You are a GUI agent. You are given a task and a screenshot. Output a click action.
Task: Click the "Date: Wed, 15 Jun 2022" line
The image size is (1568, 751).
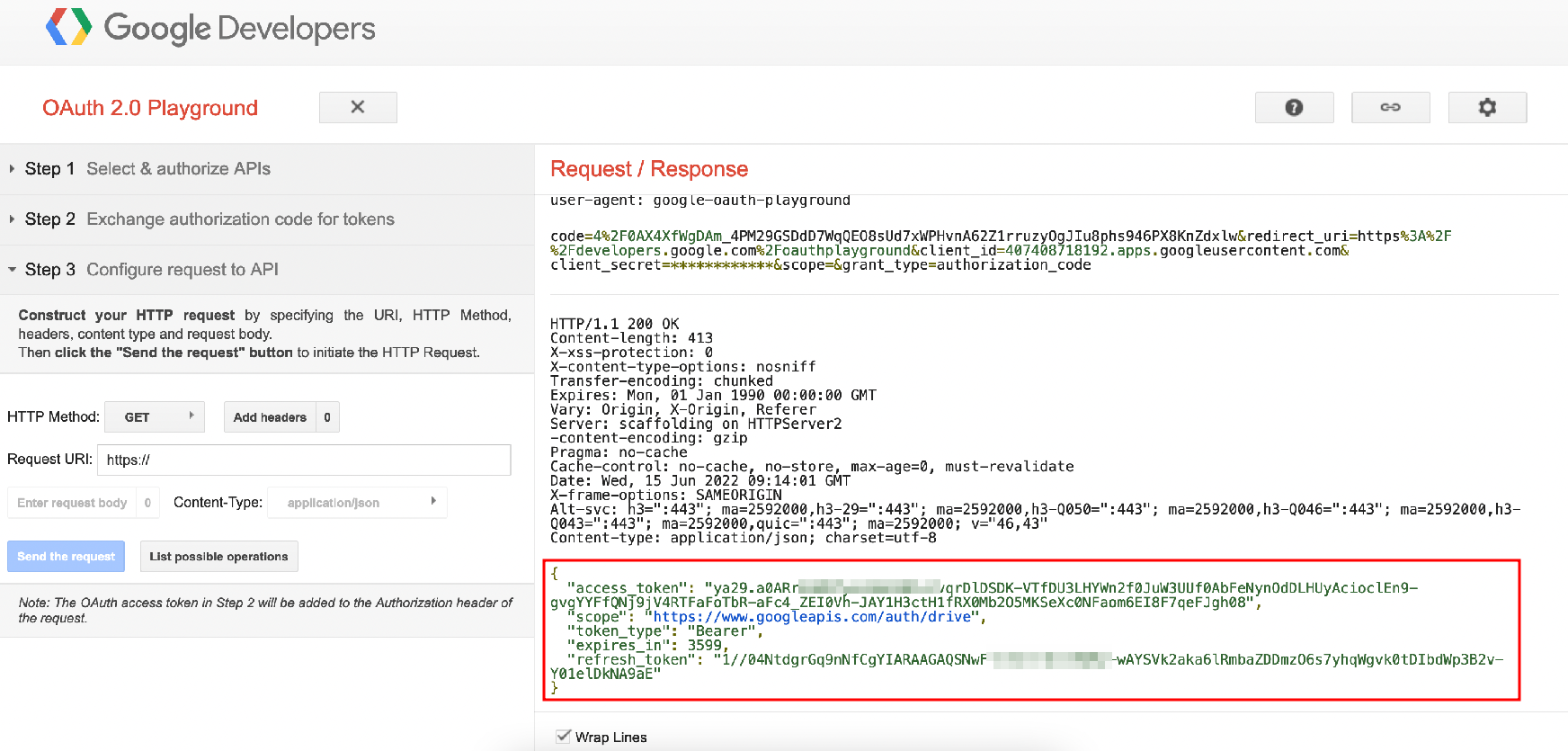coord(700,481)
